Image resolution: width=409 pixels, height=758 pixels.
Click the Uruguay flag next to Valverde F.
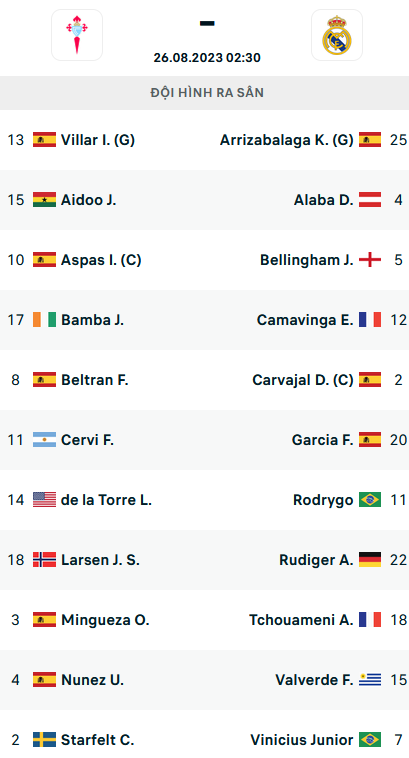coord(370,679)
